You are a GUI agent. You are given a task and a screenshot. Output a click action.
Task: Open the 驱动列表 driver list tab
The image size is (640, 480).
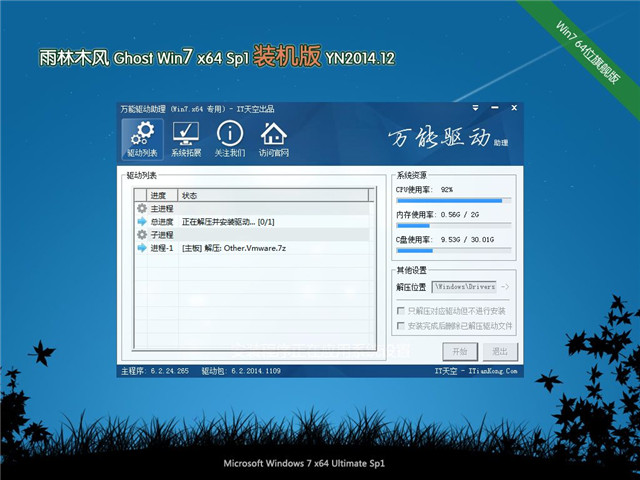click(x=142, y=139)
